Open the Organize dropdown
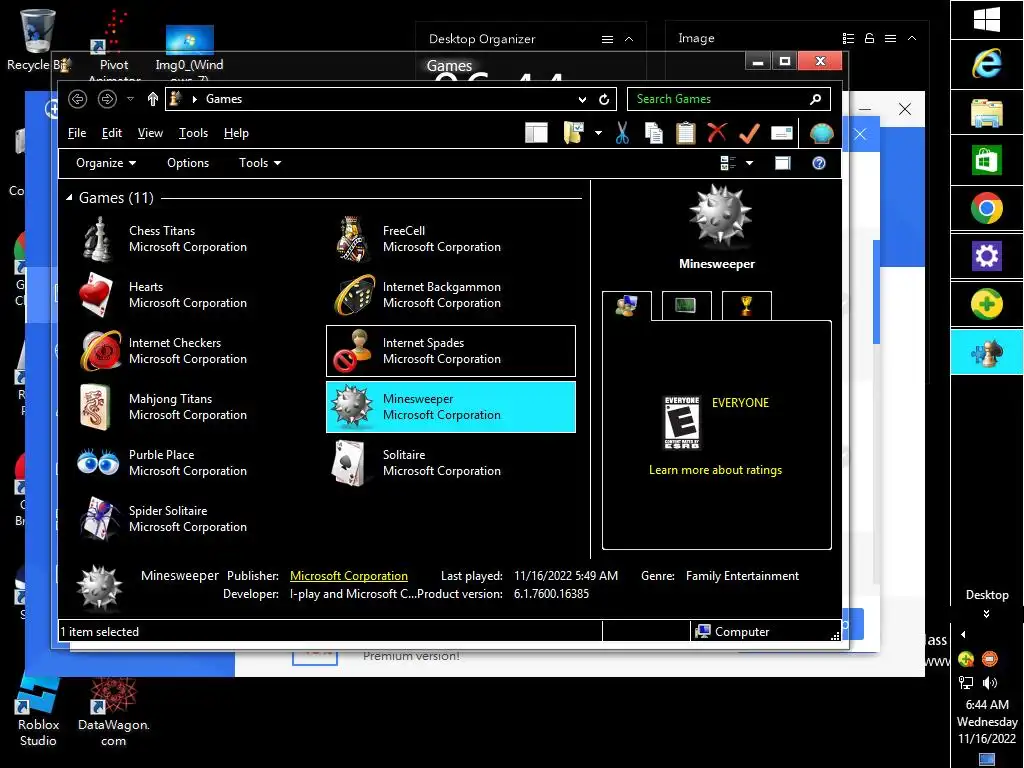Viewport: 1024px width, 768px height. (106, 163)
